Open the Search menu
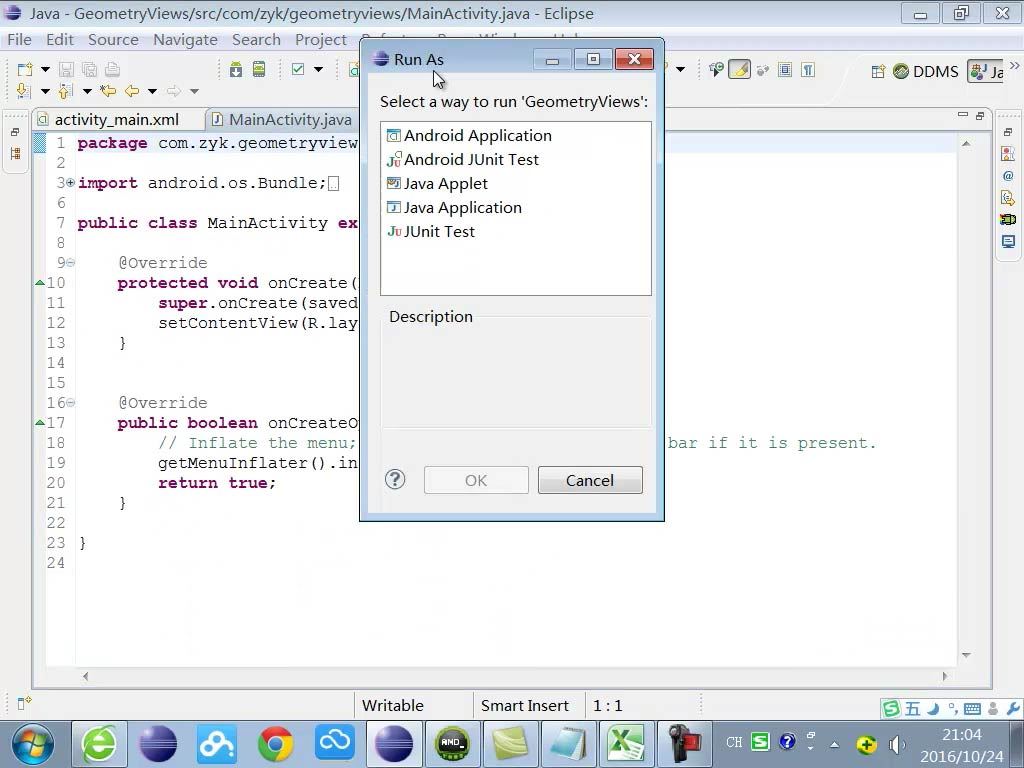Viewport: 1024px width, 768px height. pos(256,40)
